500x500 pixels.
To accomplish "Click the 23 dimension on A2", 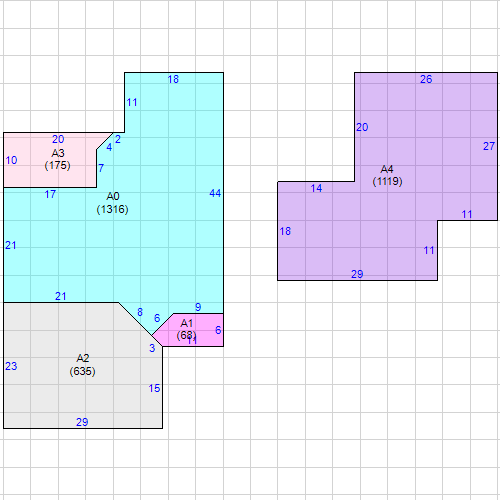I will (11, 366).
